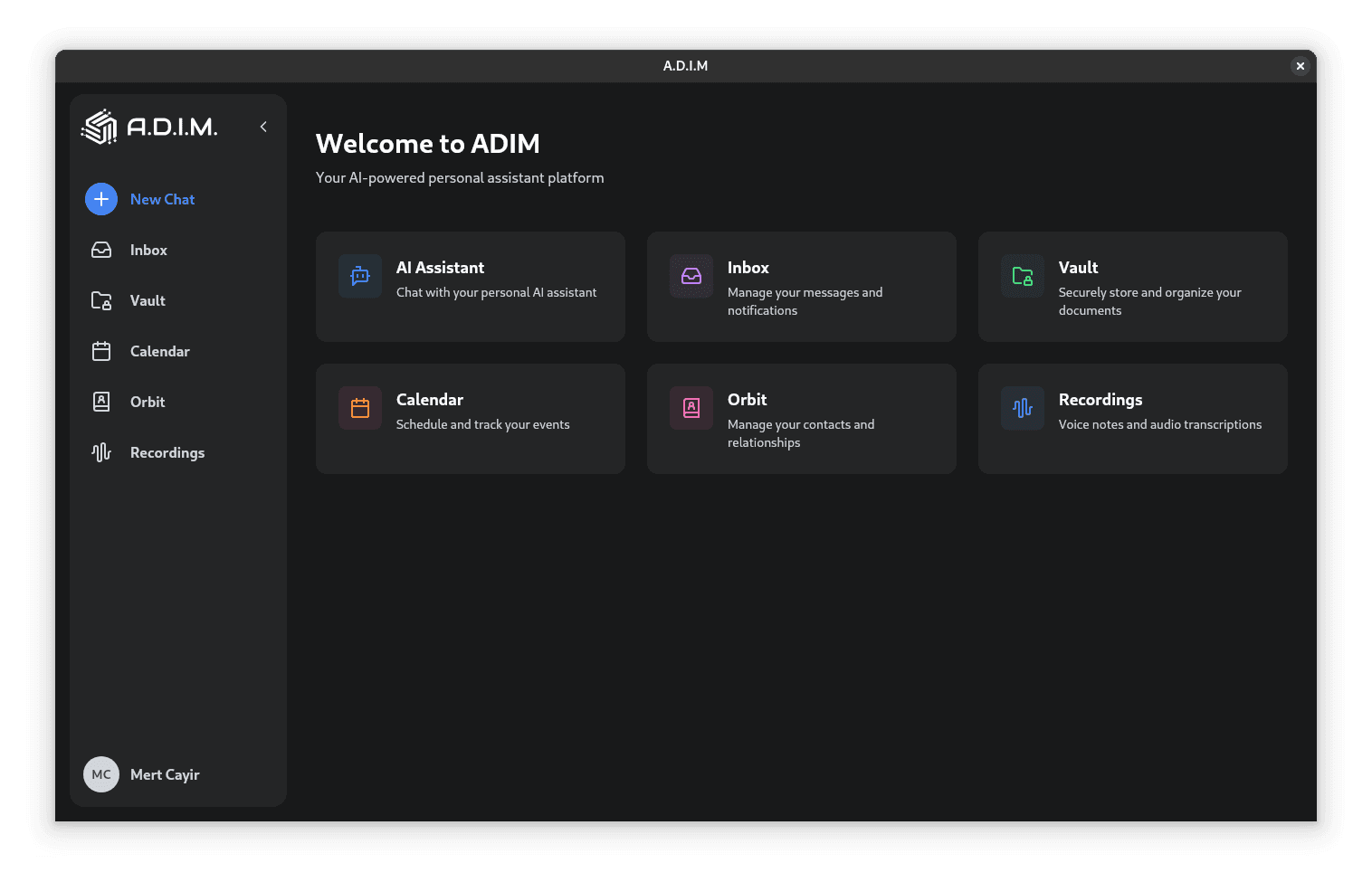Image resolution: width=1372 pixels, height=882 pixels.
Task: Click the A.D.I.M title bar
Action: (x=685, y=65)
